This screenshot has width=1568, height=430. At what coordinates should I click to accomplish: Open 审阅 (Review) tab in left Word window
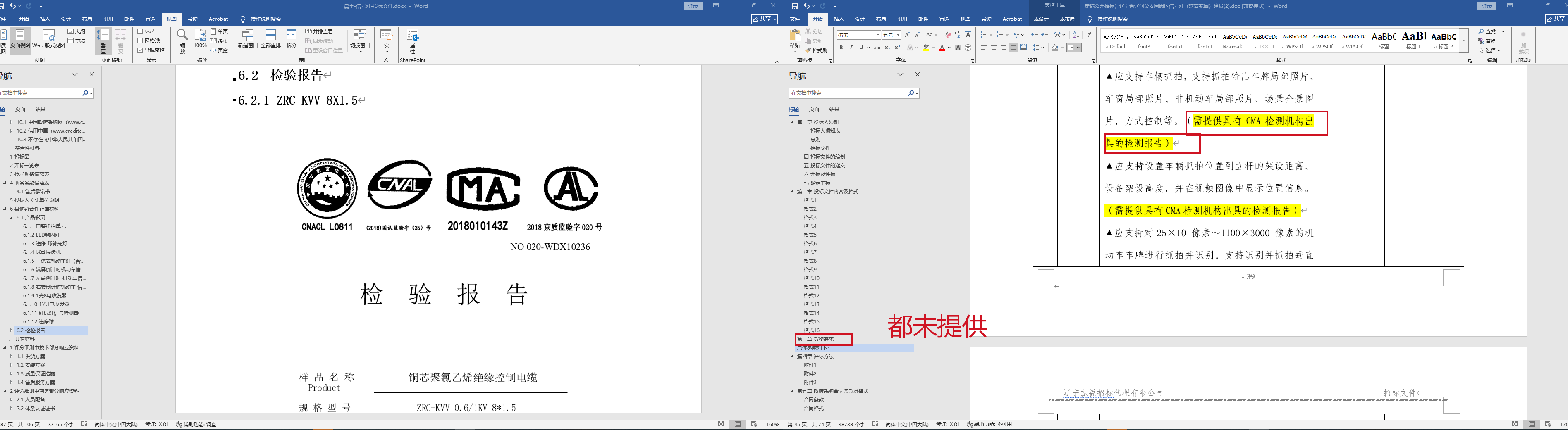[151, 19]
